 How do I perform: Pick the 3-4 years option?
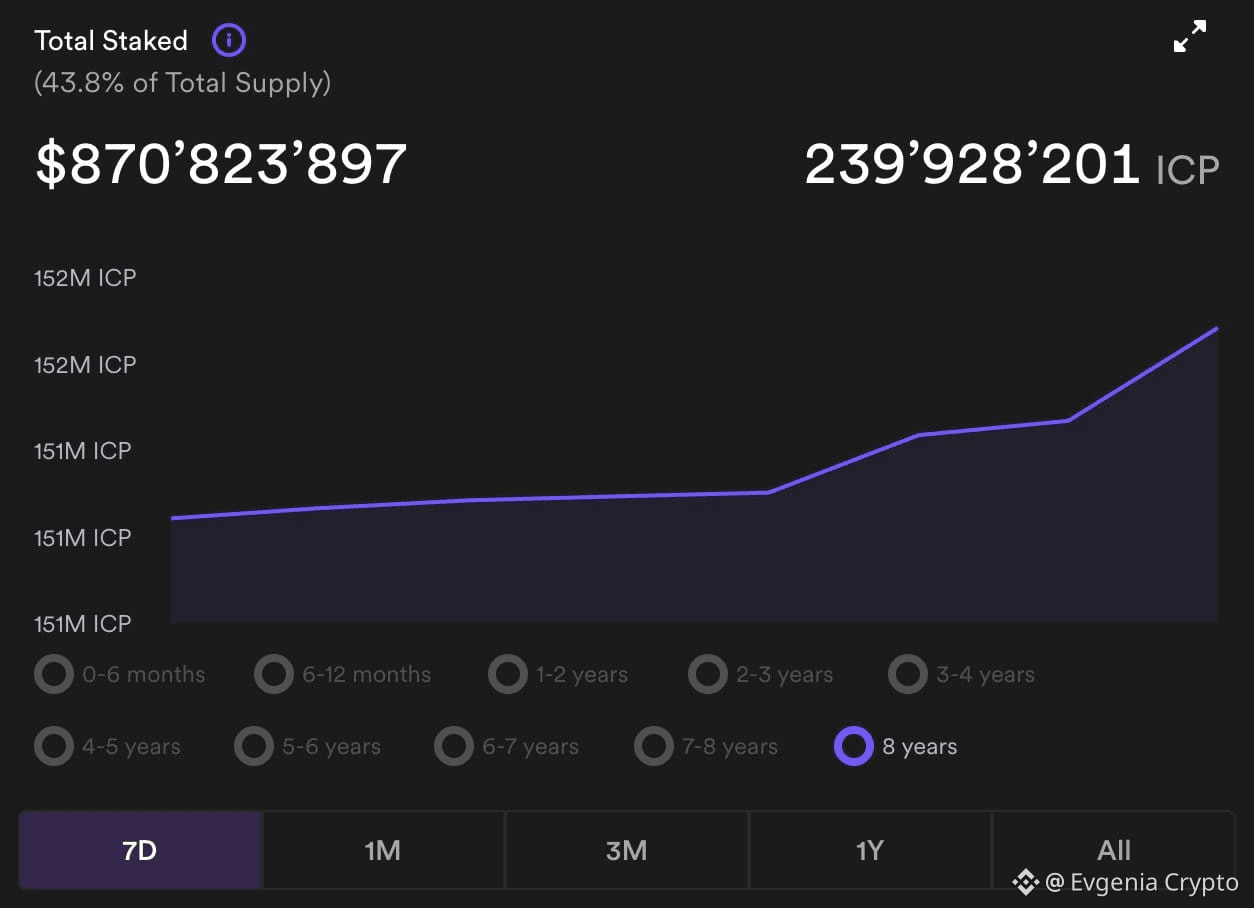click(x=907, y=674)
